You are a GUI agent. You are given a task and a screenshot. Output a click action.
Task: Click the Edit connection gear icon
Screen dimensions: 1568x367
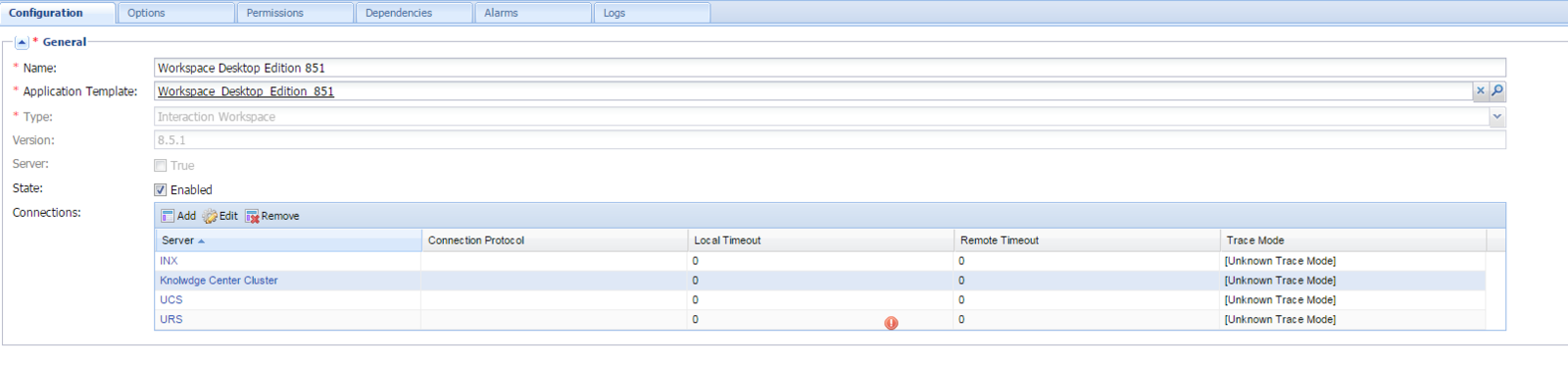coord(210,216)
